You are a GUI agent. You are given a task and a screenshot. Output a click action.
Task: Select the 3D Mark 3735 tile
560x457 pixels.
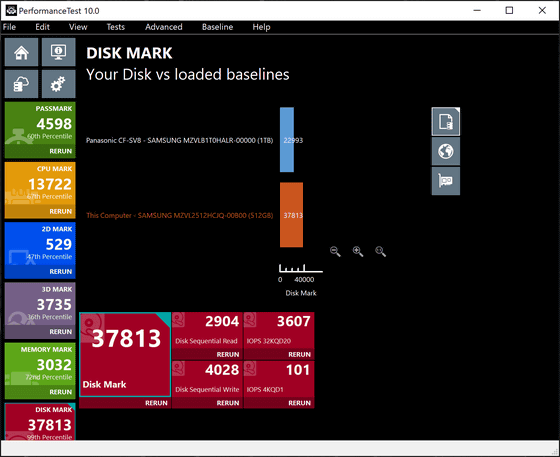pyautogui.click(x=40, y=305)
